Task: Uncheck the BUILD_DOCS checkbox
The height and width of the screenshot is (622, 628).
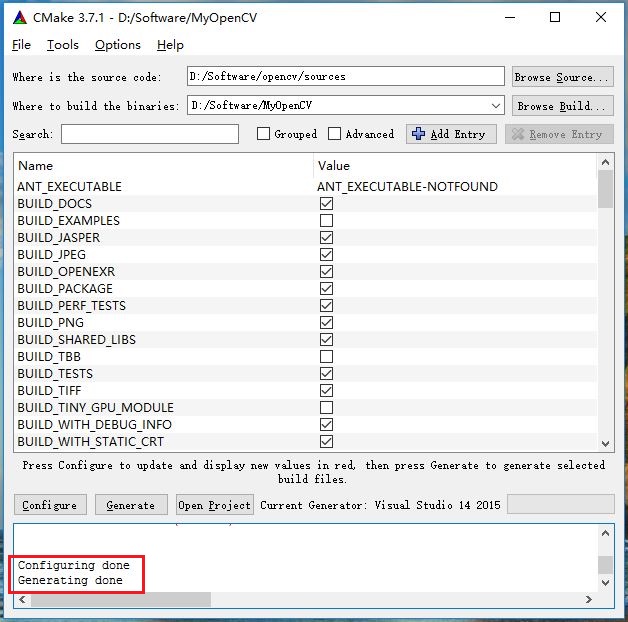Action: (x=326, y=203)
